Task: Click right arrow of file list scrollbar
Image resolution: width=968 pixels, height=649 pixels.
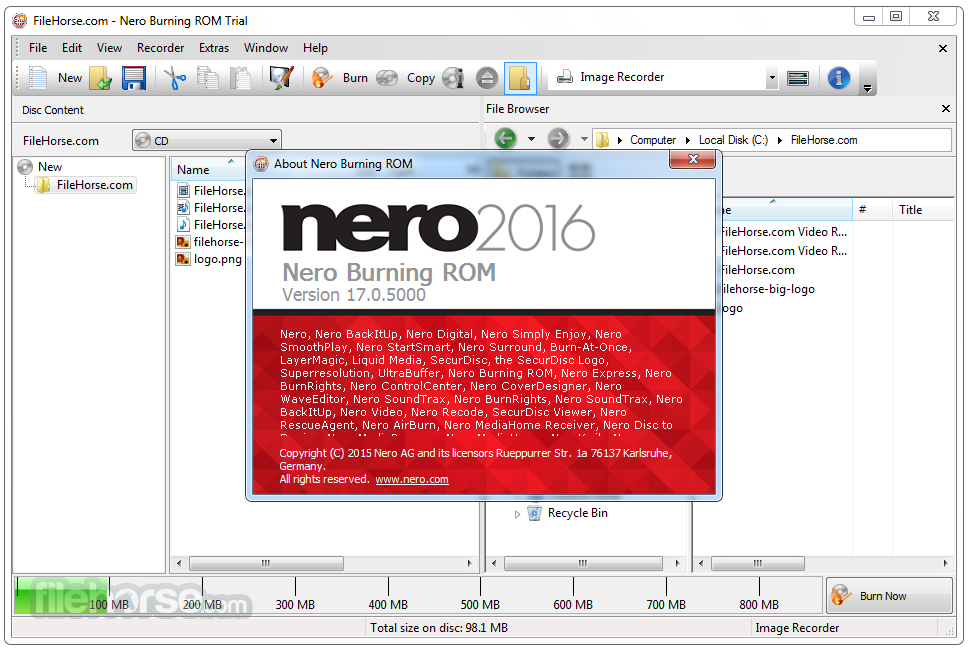Action: pos(945,563)
